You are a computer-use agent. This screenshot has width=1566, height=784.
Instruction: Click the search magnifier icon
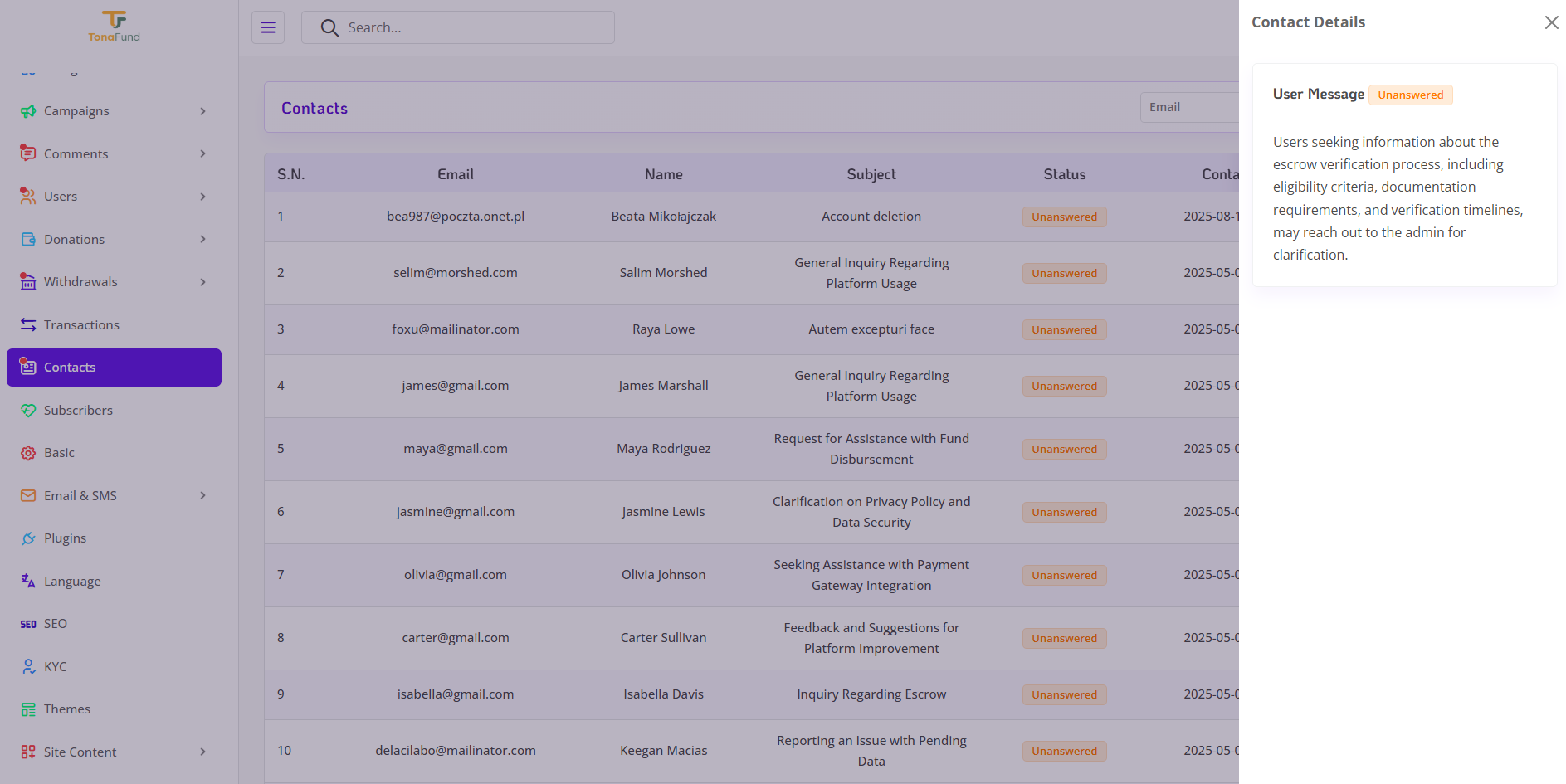329,27
